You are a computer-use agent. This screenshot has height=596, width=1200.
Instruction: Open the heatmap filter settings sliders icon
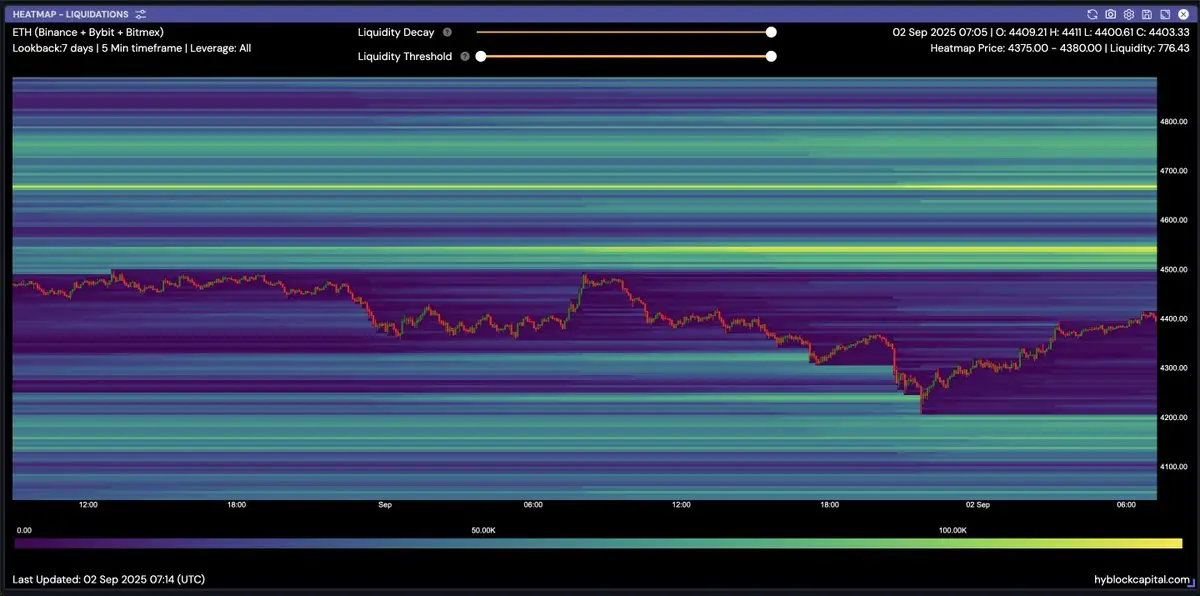[140, 14]
